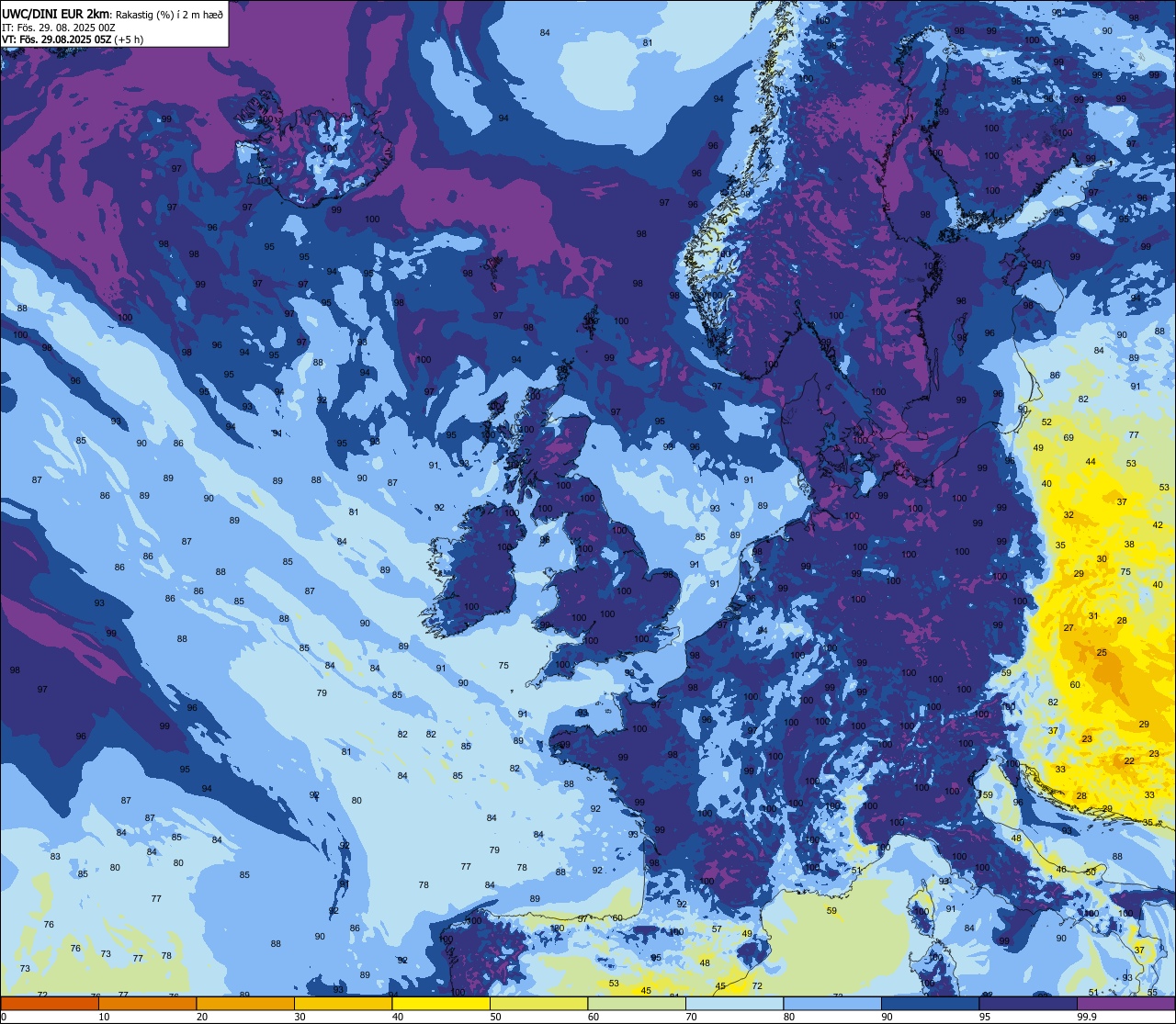This screenshot has width=1176, height=1024.
Task: Select the legend swatch between 50 and 60
Action: tap(538, 1004)
